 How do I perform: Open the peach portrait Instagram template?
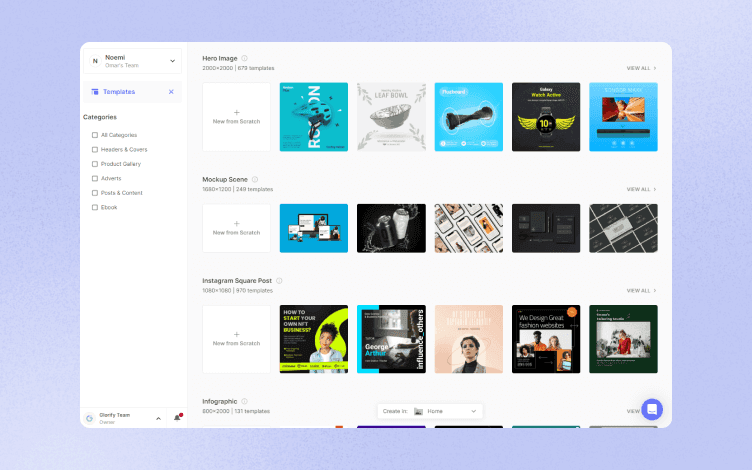[469, 339]
